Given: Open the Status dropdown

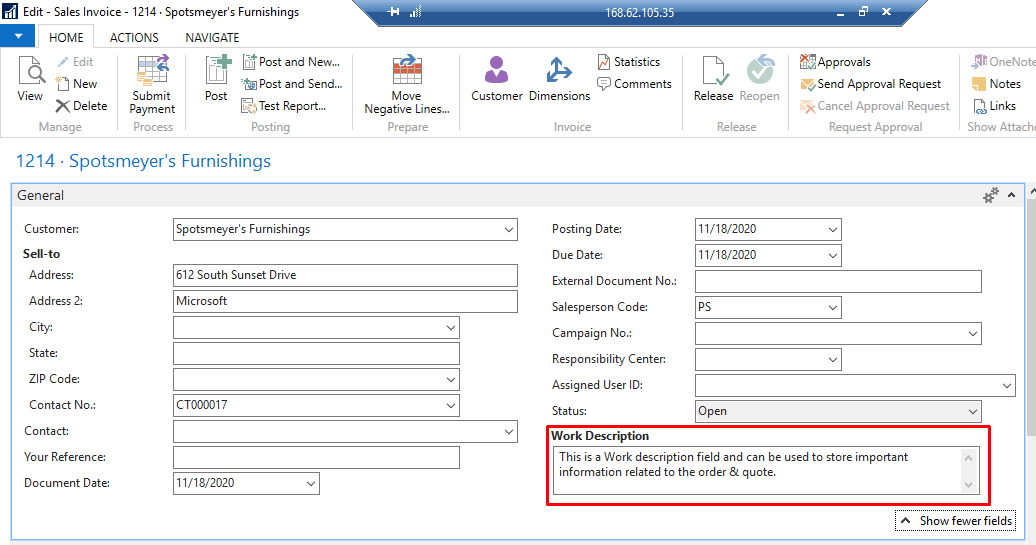Looking at the screenshot, I should [973, 412].
